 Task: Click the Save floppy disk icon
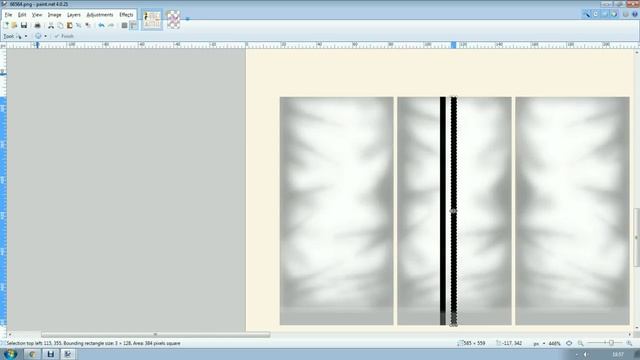[24, 25]
